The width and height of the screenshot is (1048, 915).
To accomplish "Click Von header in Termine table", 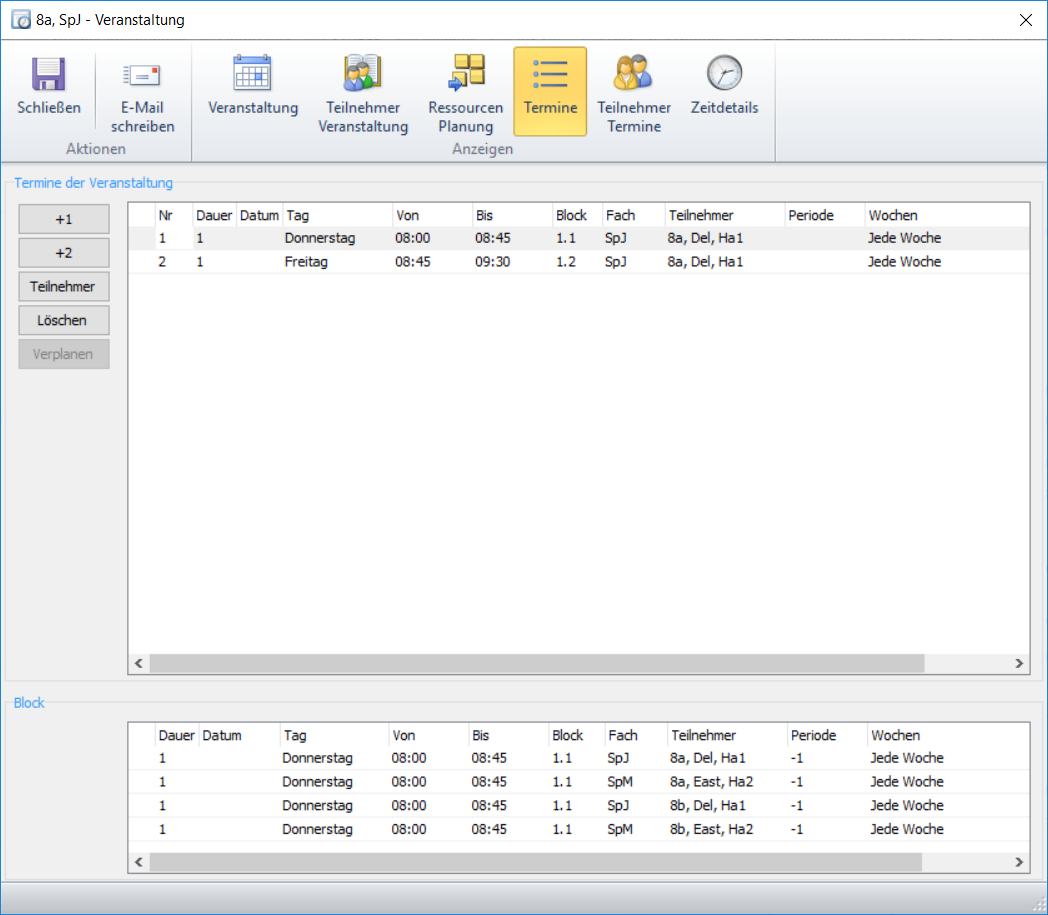I will pyautogui.click(x=432, y=215).
